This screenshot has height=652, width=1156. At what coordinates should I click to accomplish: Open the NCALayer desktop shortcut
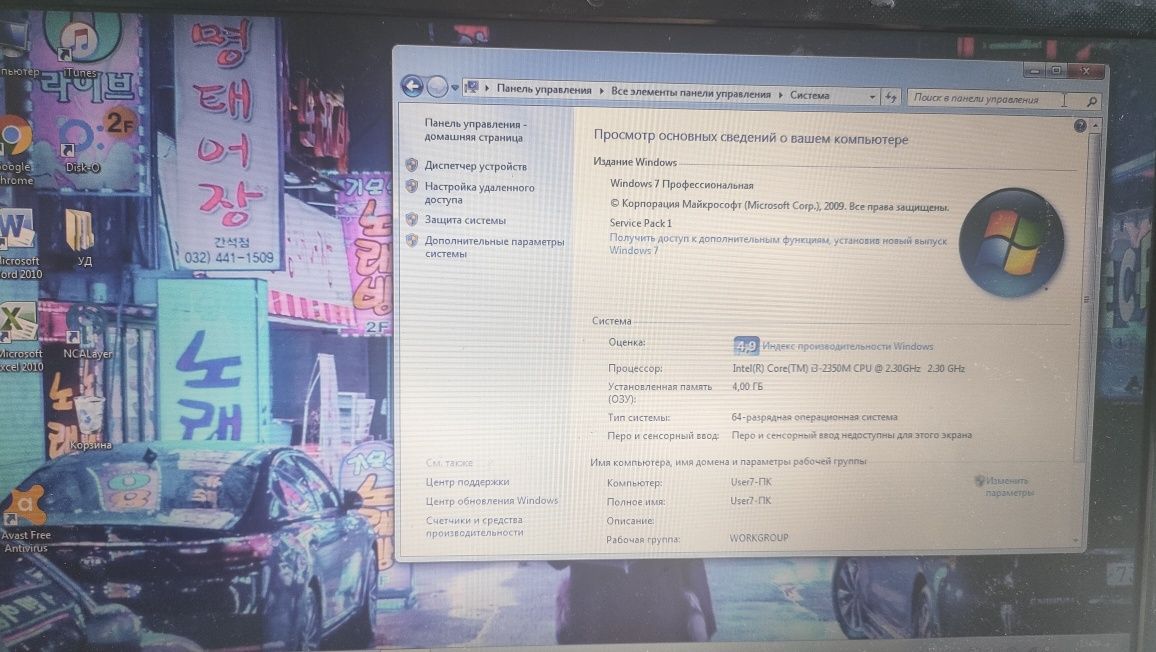[x=87, y=334]
